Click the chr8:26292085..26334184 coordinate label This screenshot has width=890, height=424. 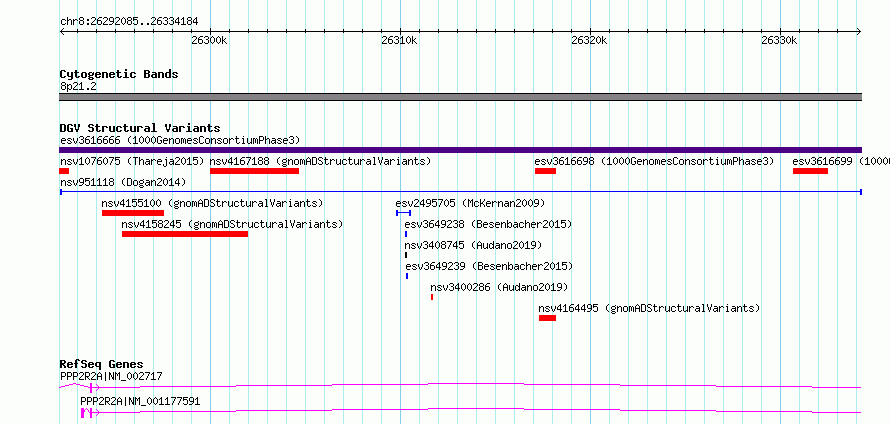pyautogui.click(x=129, y=22)
